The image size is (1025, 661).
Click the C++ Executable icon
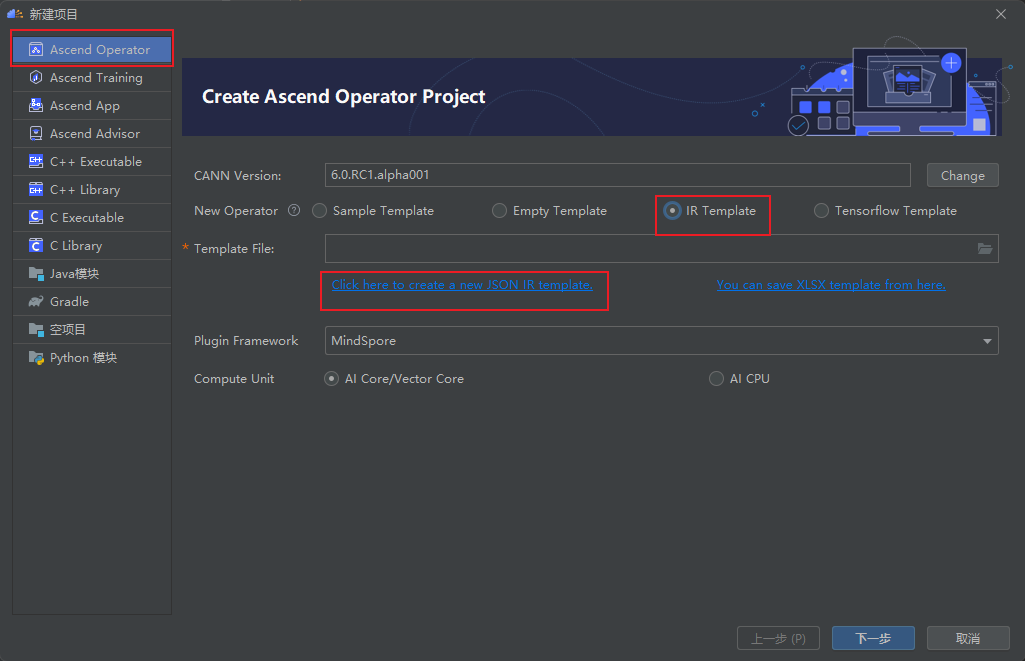pyautogui.click(x=36, y=161)
